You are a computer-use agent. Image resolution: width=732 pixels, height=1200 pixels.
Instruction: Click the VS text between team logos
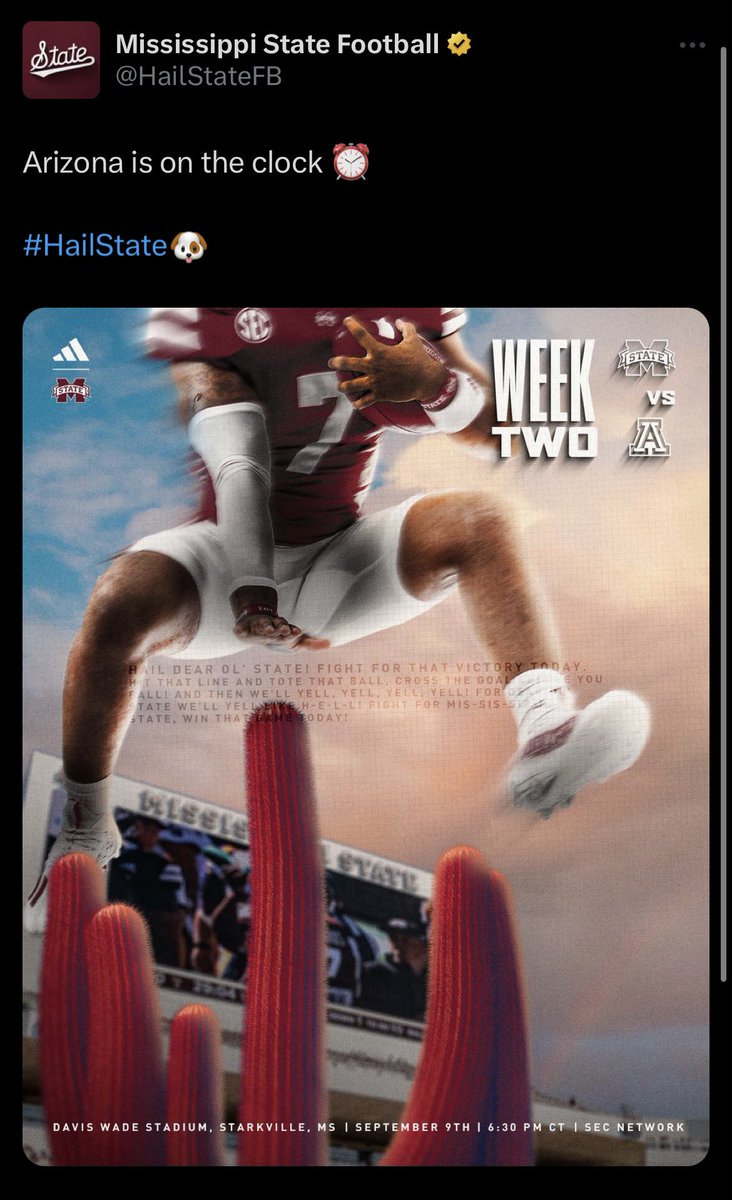click(x=660, y=398)
